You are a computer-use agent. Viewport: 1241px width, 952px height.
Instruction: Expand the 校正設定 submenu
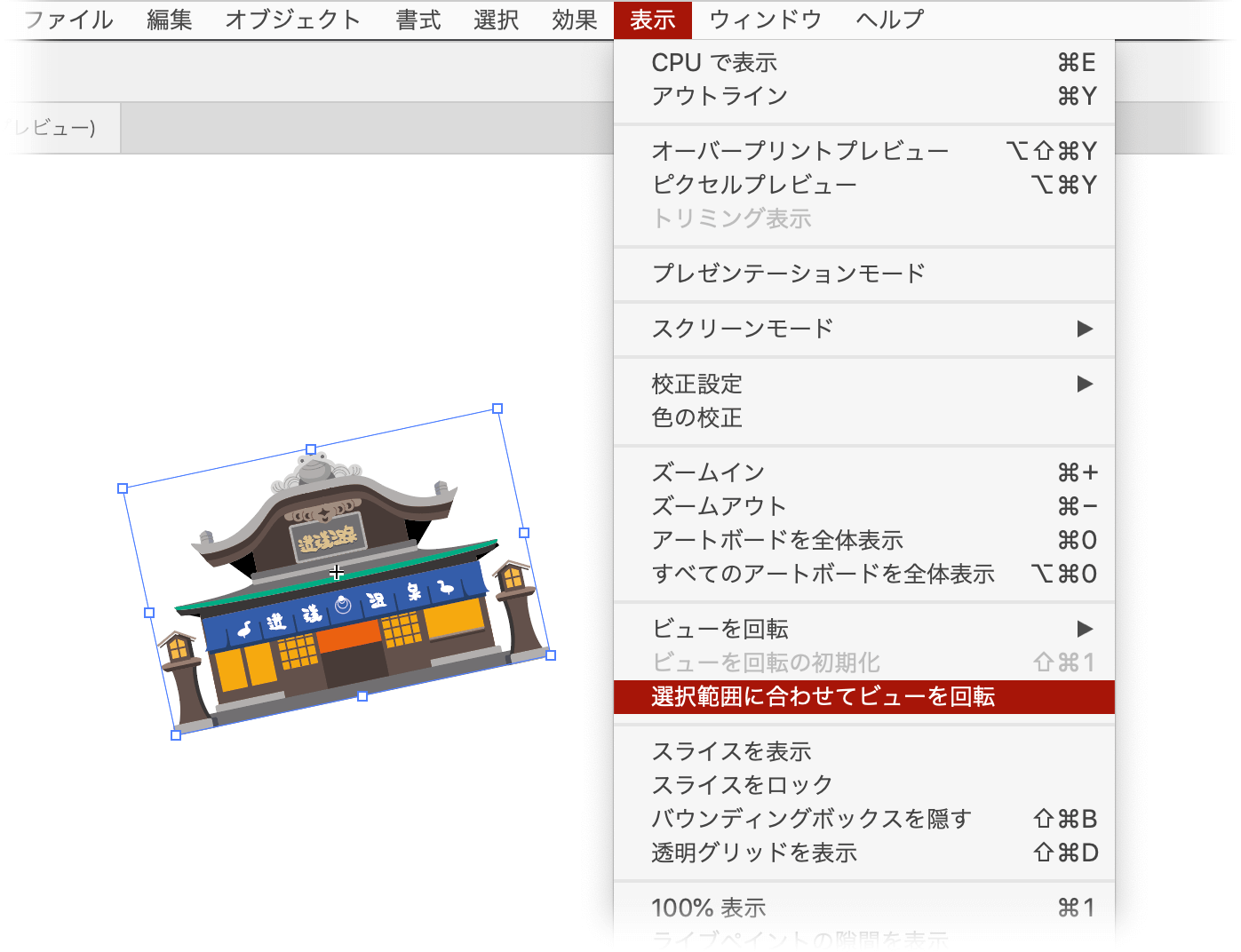(x=864, y=384)
